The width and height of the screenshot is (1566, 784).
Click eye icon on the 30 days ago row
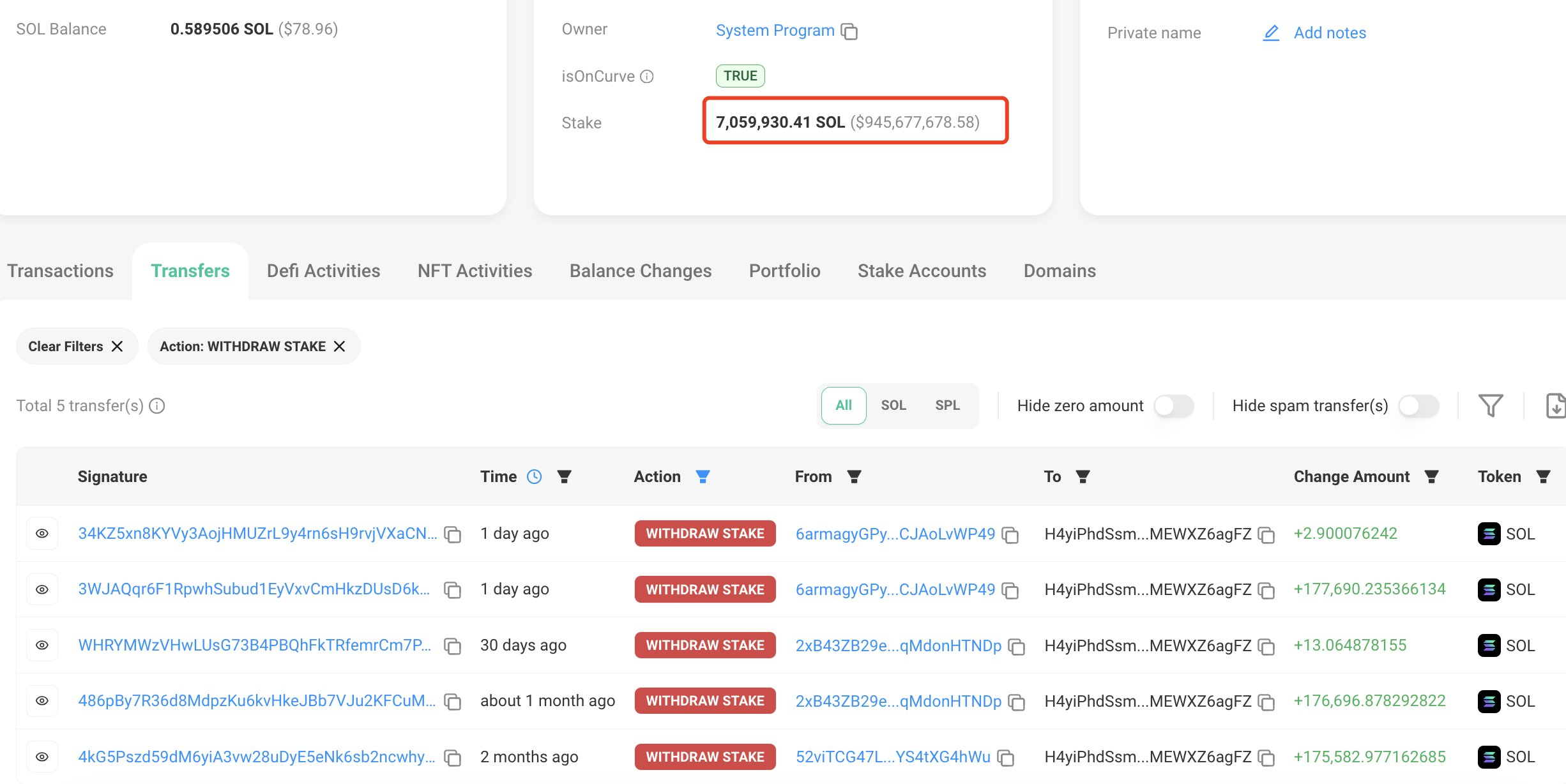point(42,645)
